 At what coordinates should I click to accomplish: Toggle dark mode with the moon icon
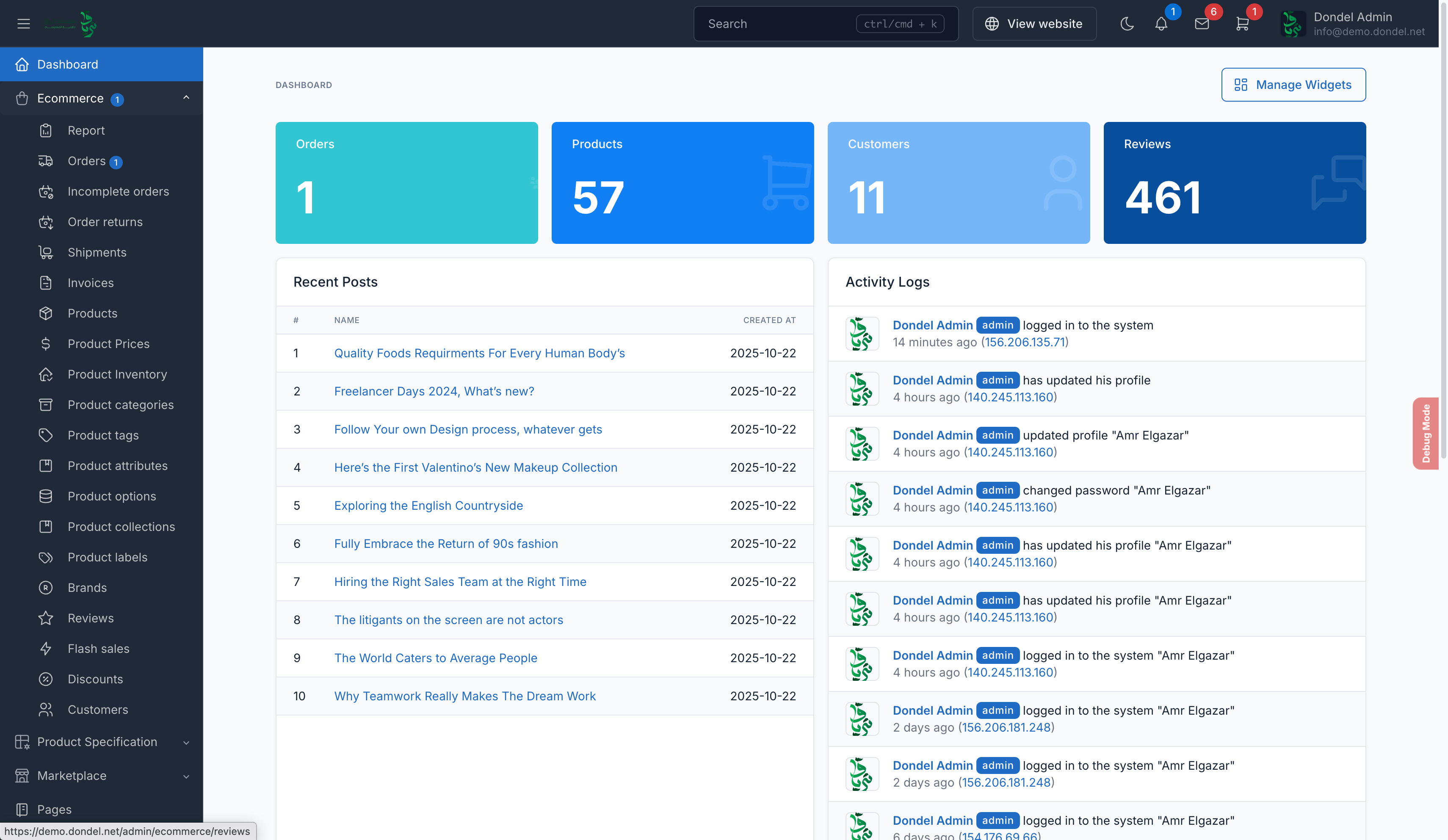tap(1127, 24)
